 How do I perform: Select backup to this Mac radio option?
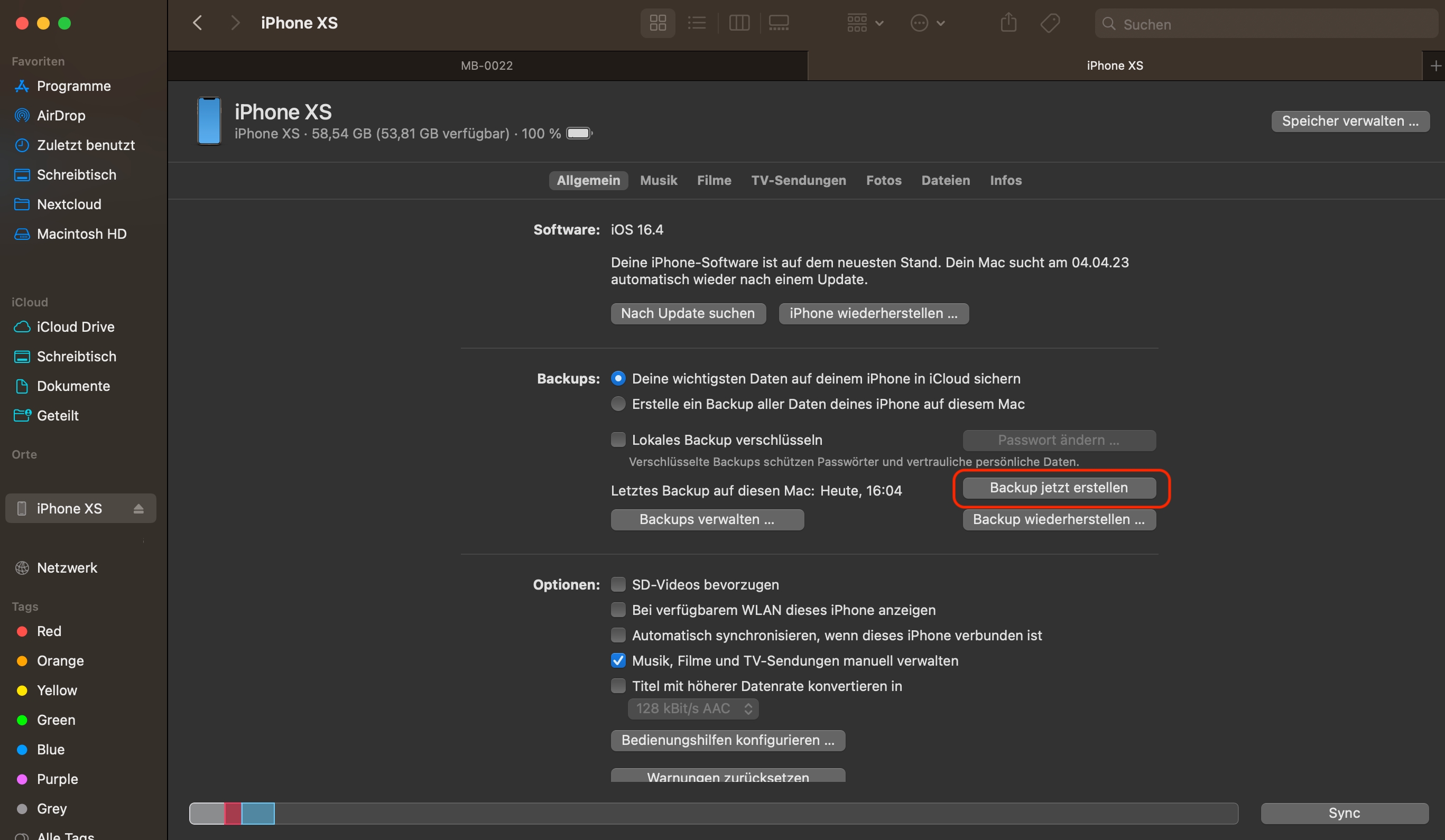coord(618,404)
